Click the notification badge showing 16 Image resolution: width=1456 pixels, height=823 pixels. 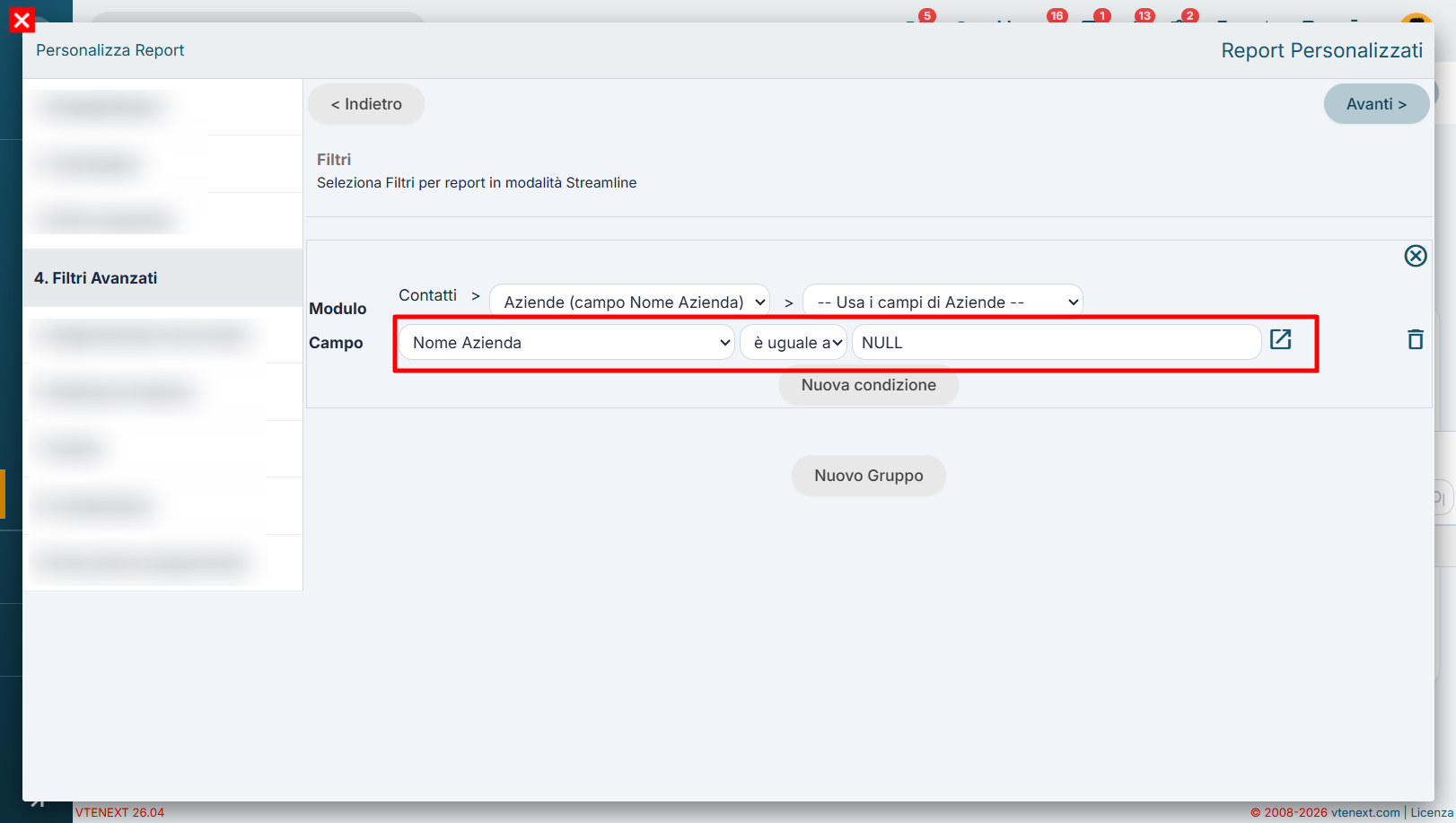click(x=1057, y=15)
